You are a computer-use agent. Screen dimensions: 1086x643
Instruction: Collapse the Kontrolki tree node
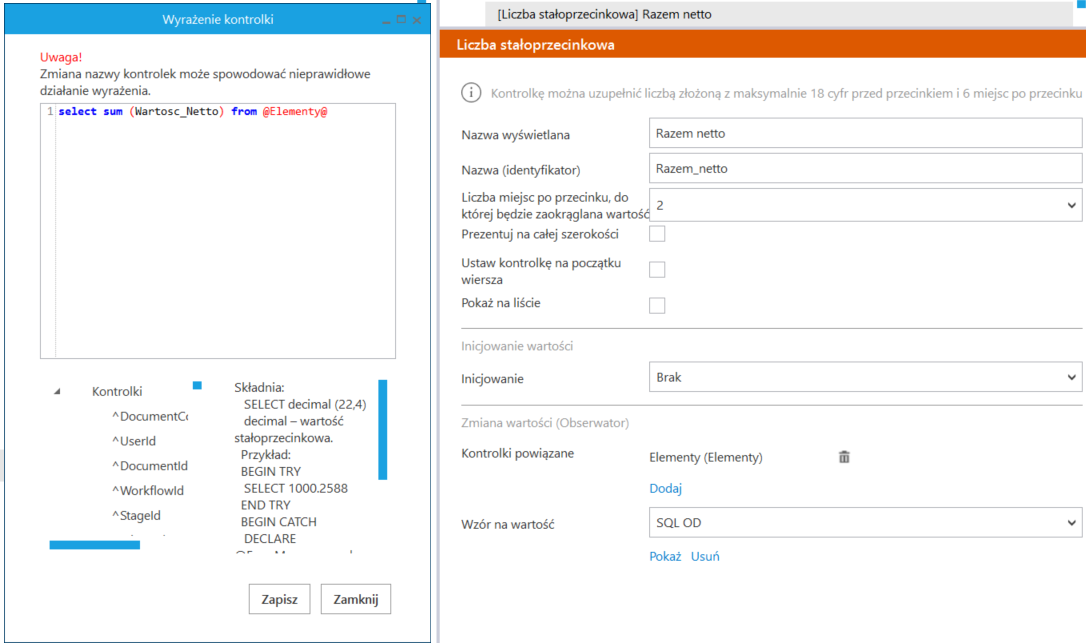[x=57, y=391]
